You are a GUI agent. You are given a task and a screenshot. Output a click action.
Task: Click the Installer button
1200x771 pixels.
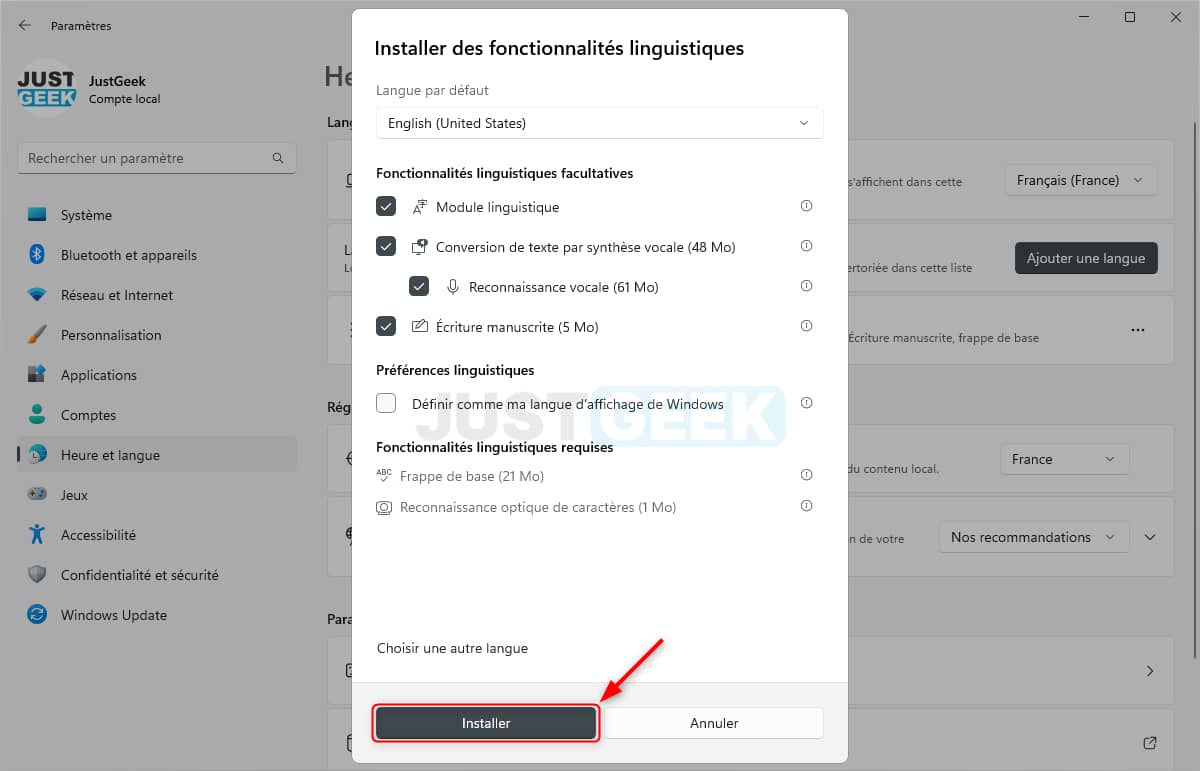tap(486, 723)
